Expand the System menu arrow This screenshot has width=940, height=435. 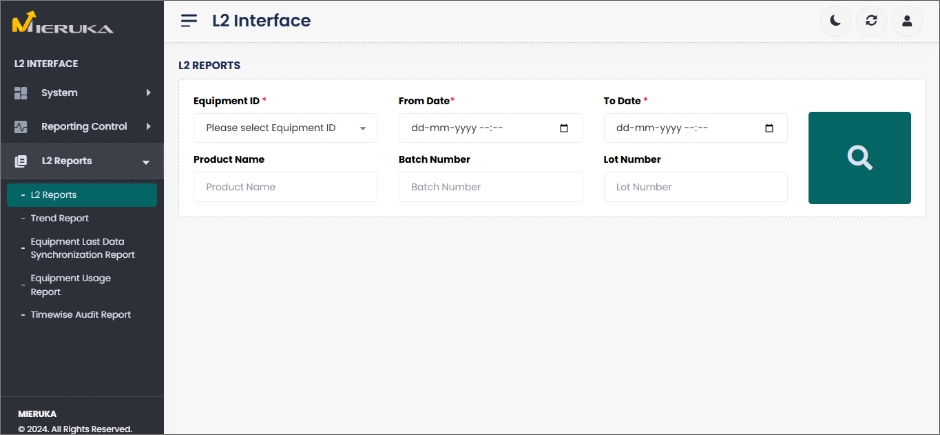(x=148, y=93)
